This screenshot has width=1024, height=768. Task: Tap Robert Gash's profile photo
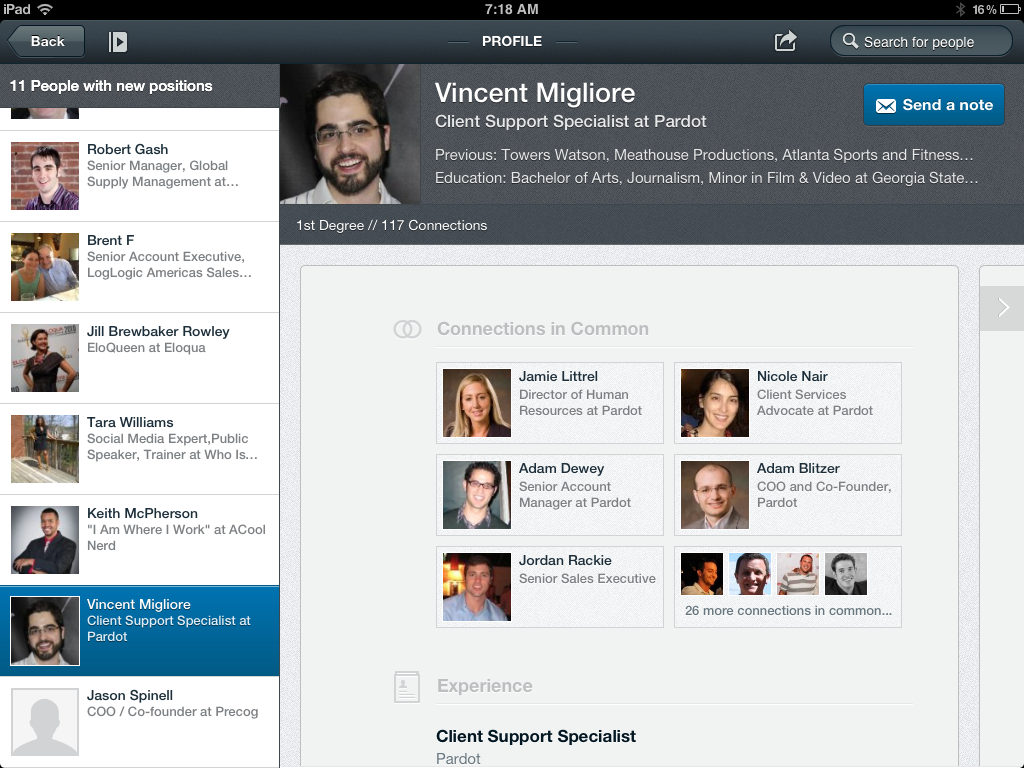click(x=45, y=176)
